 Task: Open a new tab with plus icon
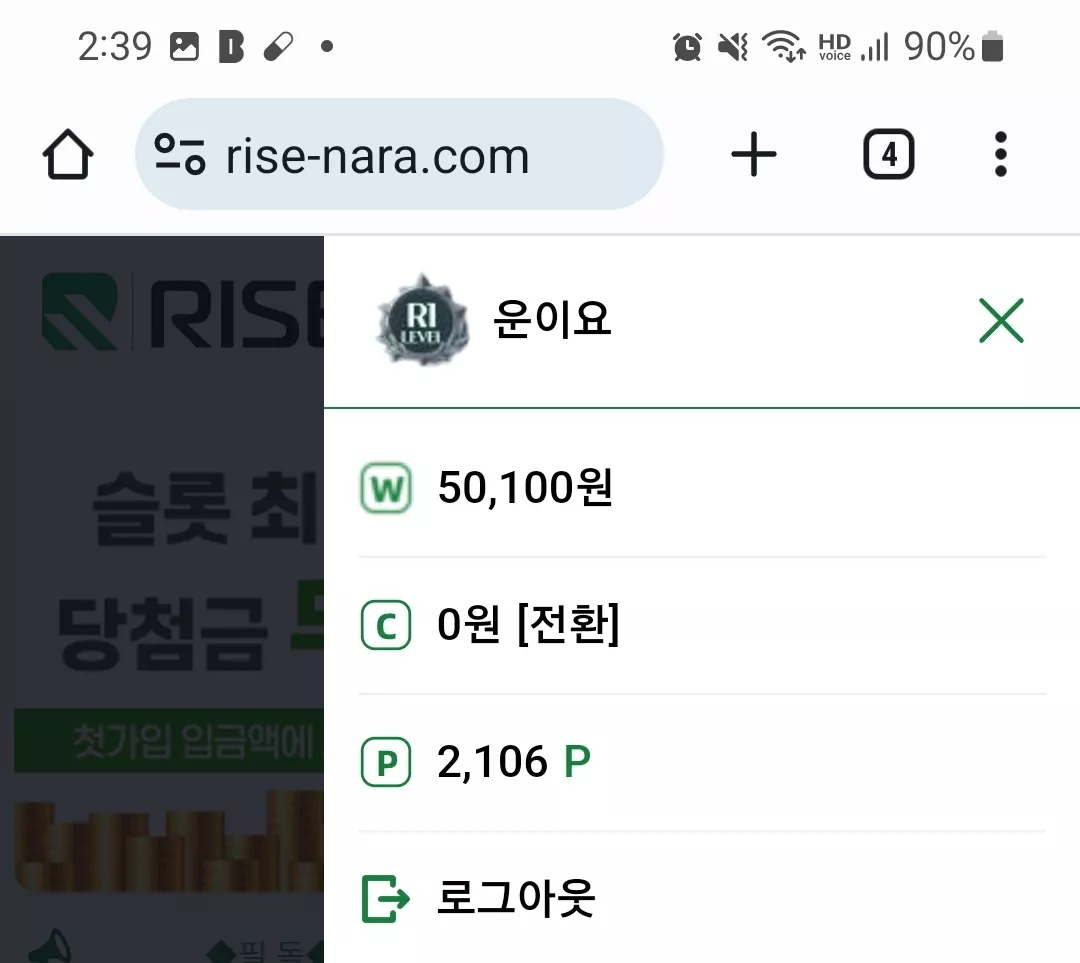click(754, 154)
